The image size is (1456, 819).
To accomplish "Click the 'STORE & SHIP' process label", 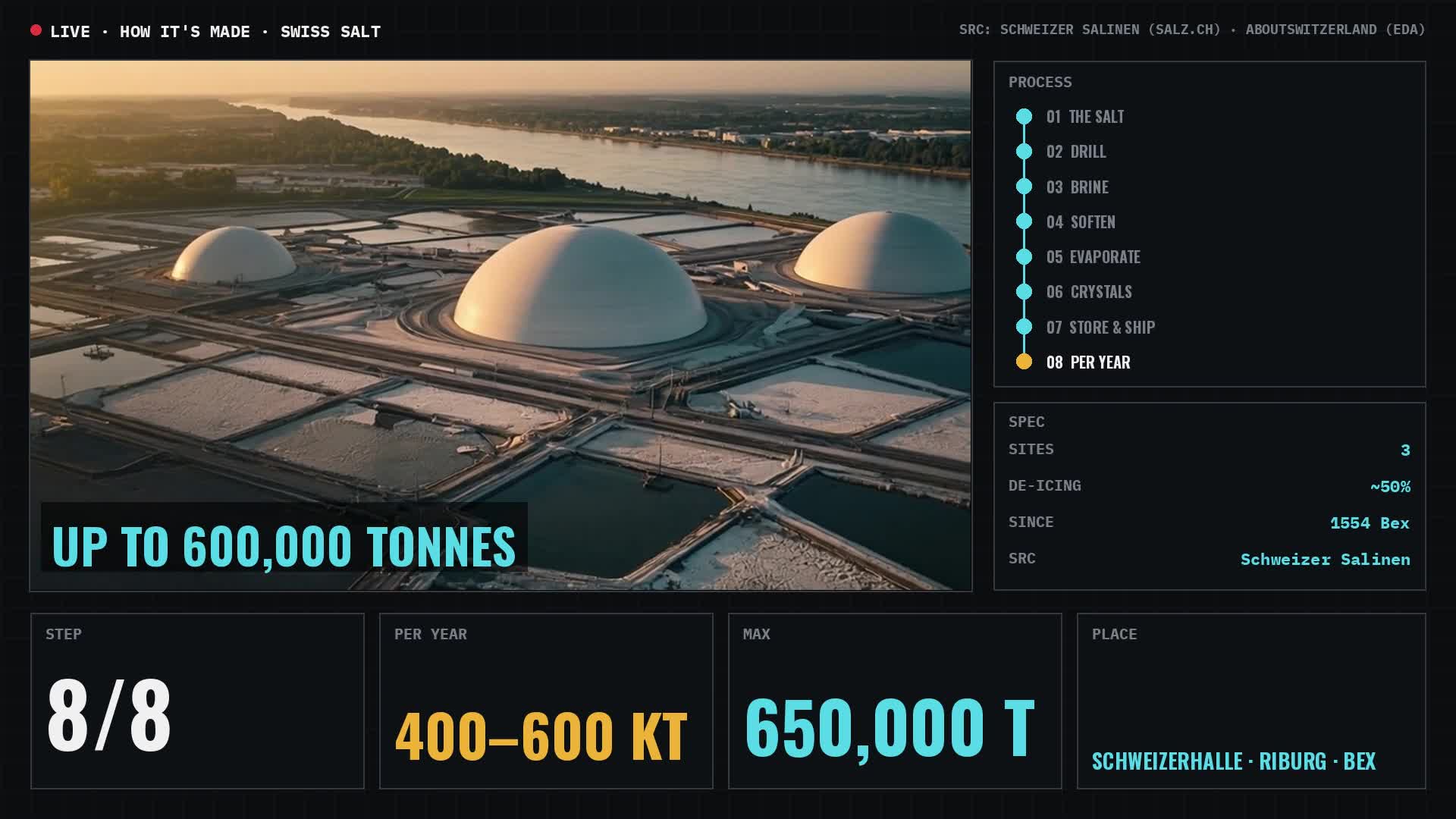I will 1112,328.
